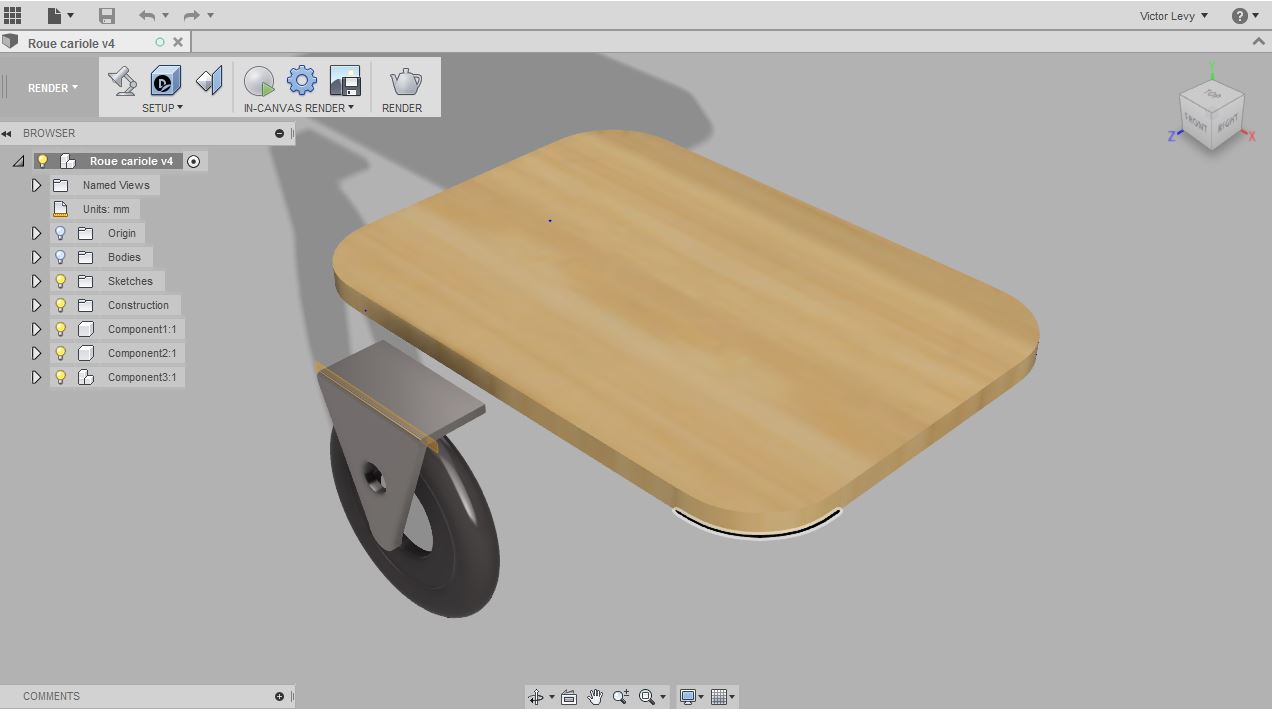Viewport: 1272px width, 709px height.
Task: Open Display Settings monitor icon
Action: (688, 697)
